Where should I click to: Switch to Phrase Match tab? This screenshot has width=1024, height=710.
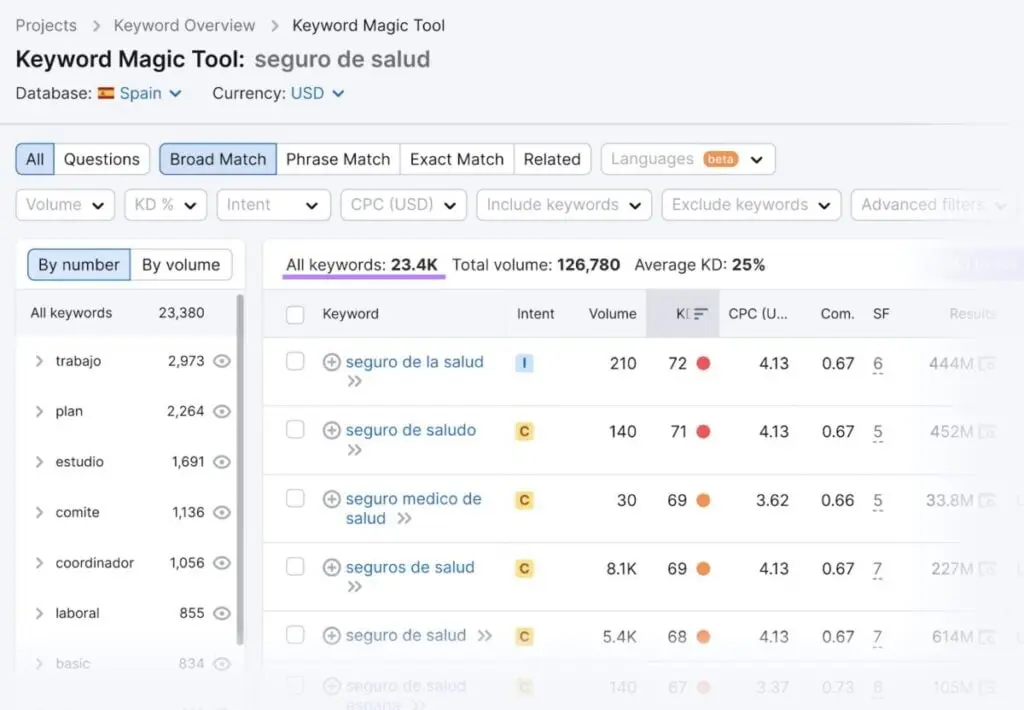tap(338, 159)
